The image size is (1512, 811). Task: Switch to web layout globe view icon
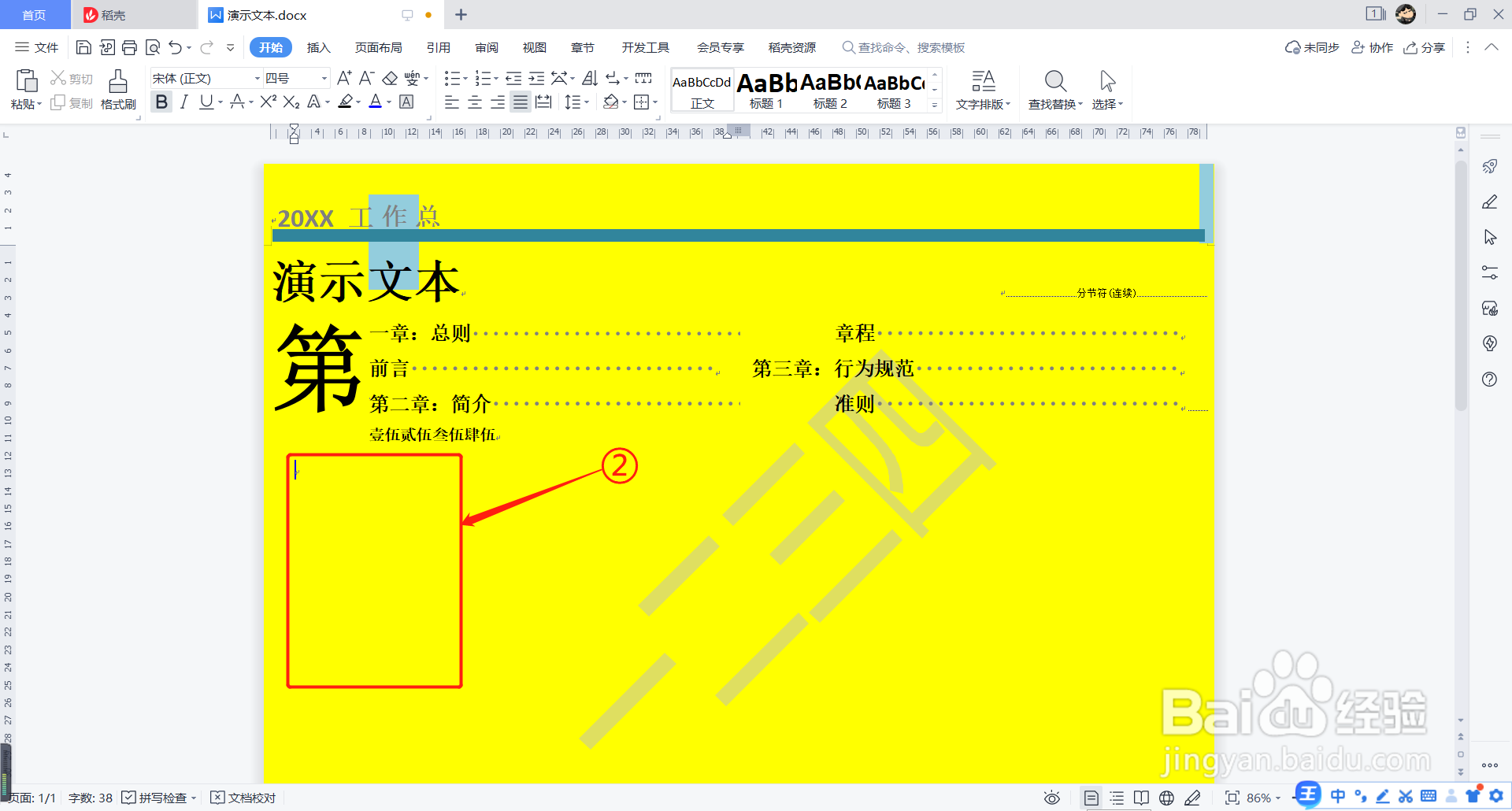pyautogui.click(x=1166, y=798)
